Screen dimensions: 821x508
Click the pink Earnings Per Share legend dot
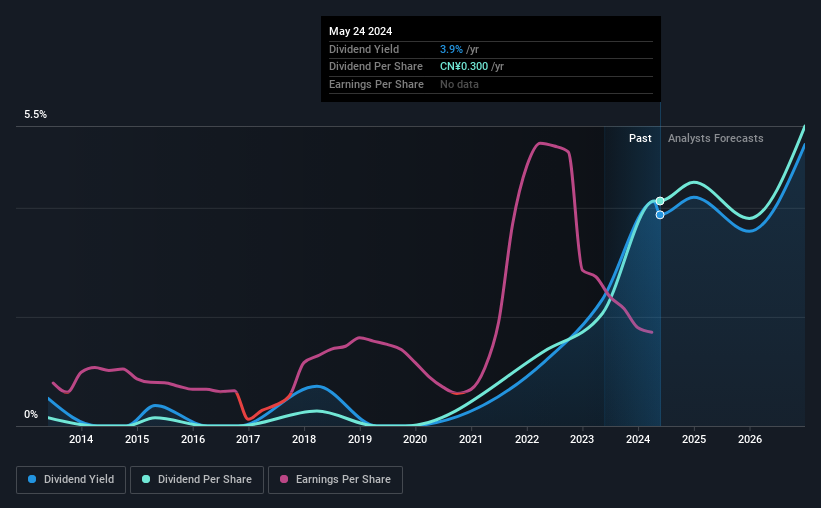[284, 479]
